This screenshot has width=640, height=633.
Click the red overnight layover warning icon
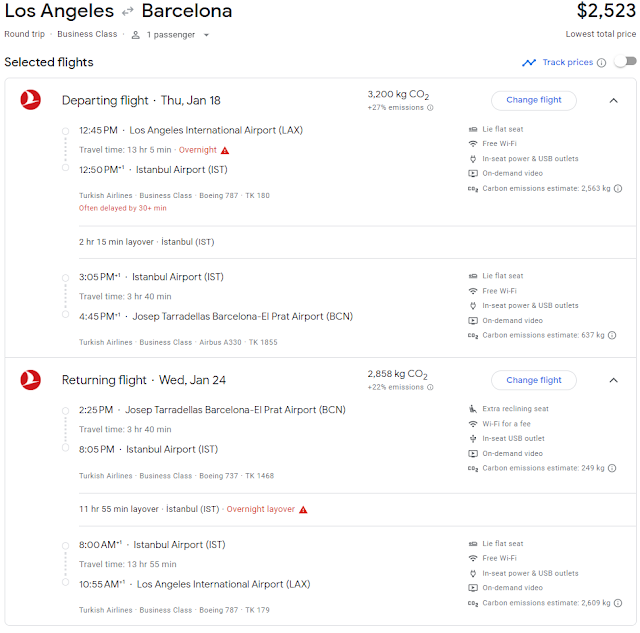[303, 509]
